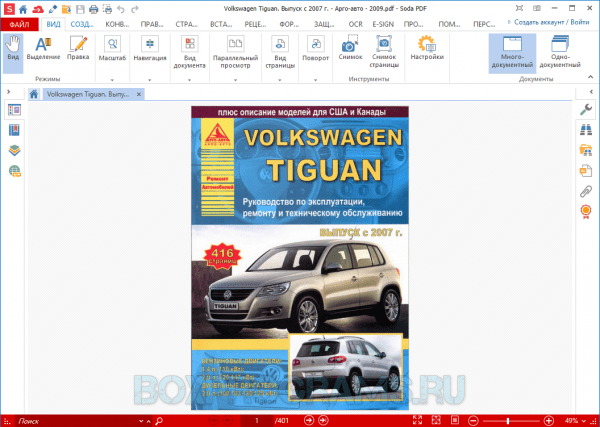This screenshot has width=600, height=427.
Task: Take a Снимок snapshot
Action: pyautogui.click(x=350, y=48)
